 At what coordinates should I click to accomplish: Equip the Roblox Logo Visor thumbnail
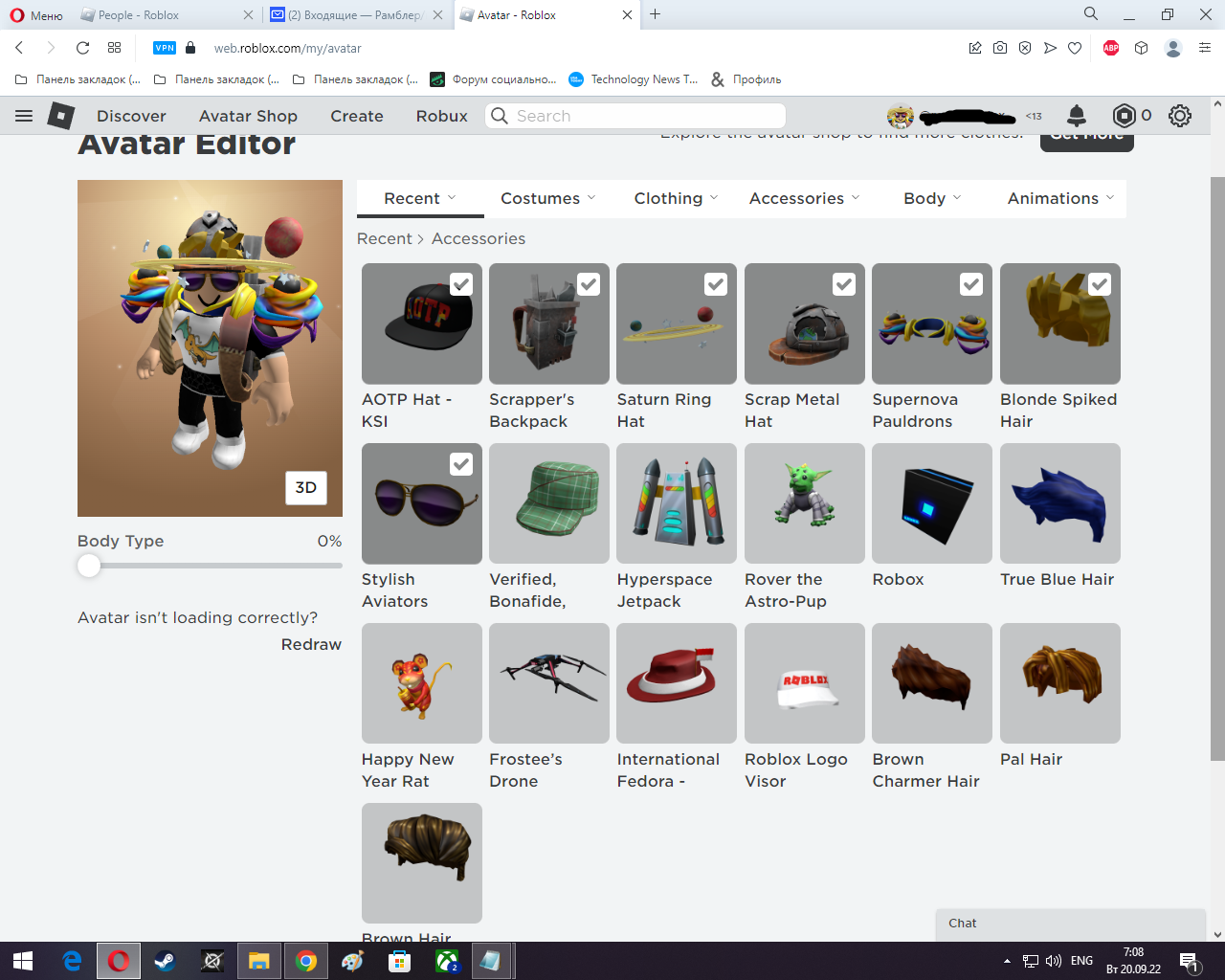pyautogui.click(x=805, y=683)
